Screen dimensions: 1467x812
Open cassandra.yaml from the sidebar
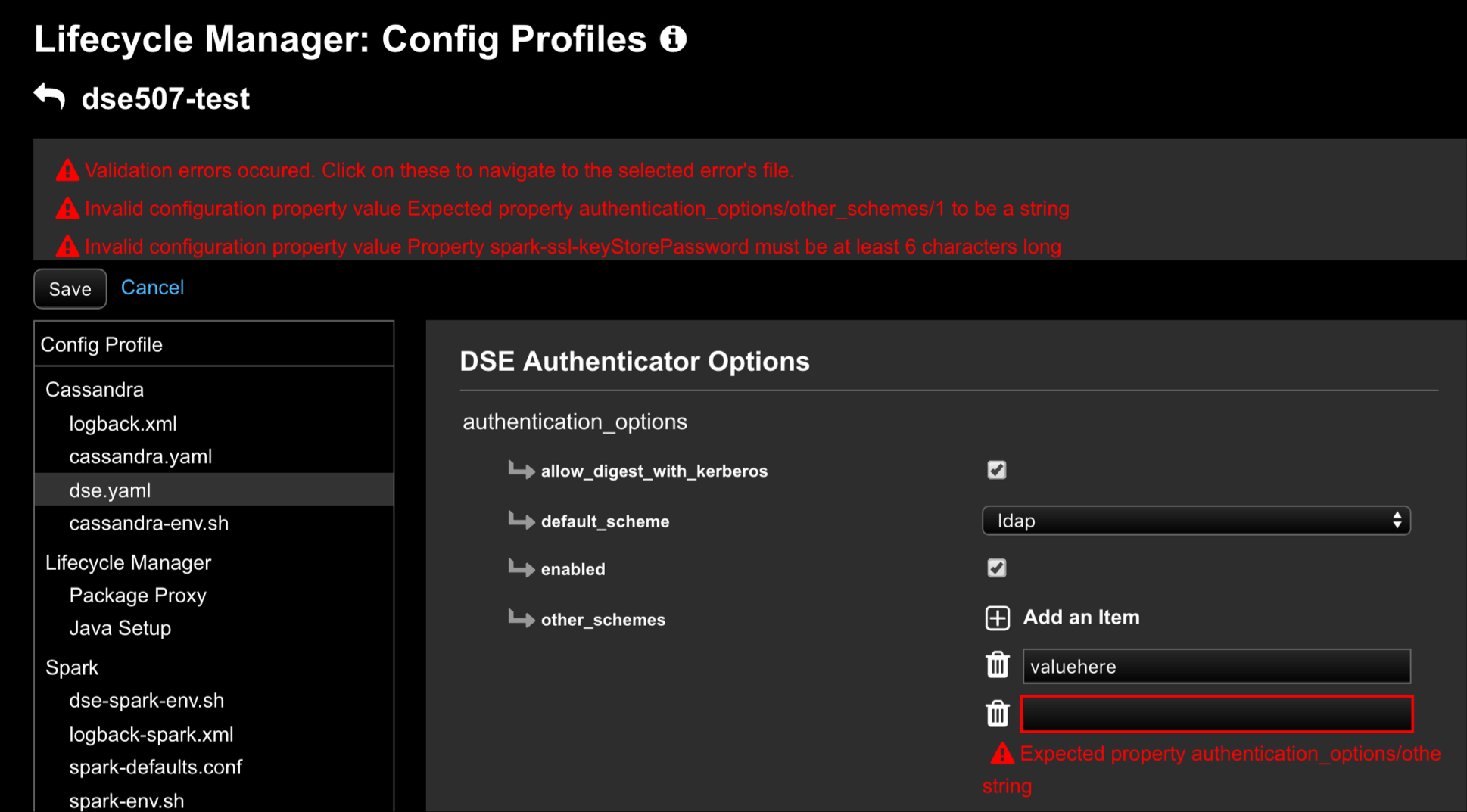point(141,456)
